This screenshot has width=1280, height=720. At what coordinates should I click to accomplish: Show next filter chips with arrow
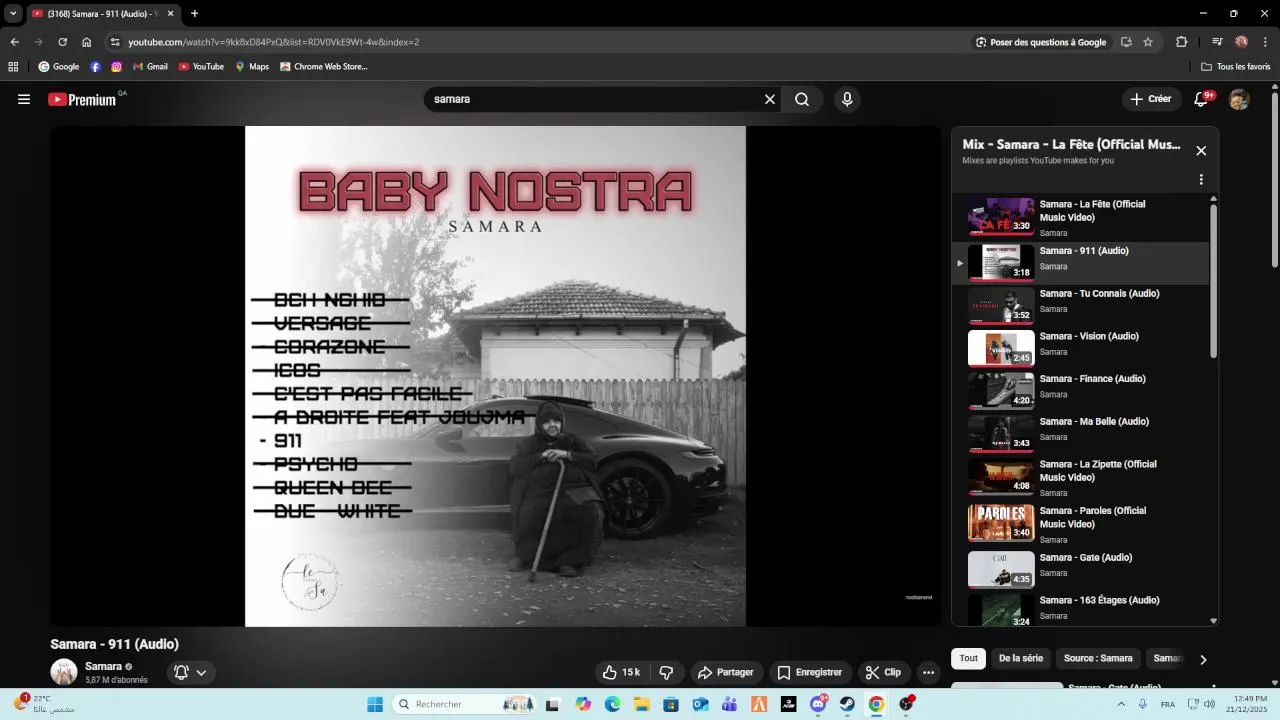tap(1203, 659)
